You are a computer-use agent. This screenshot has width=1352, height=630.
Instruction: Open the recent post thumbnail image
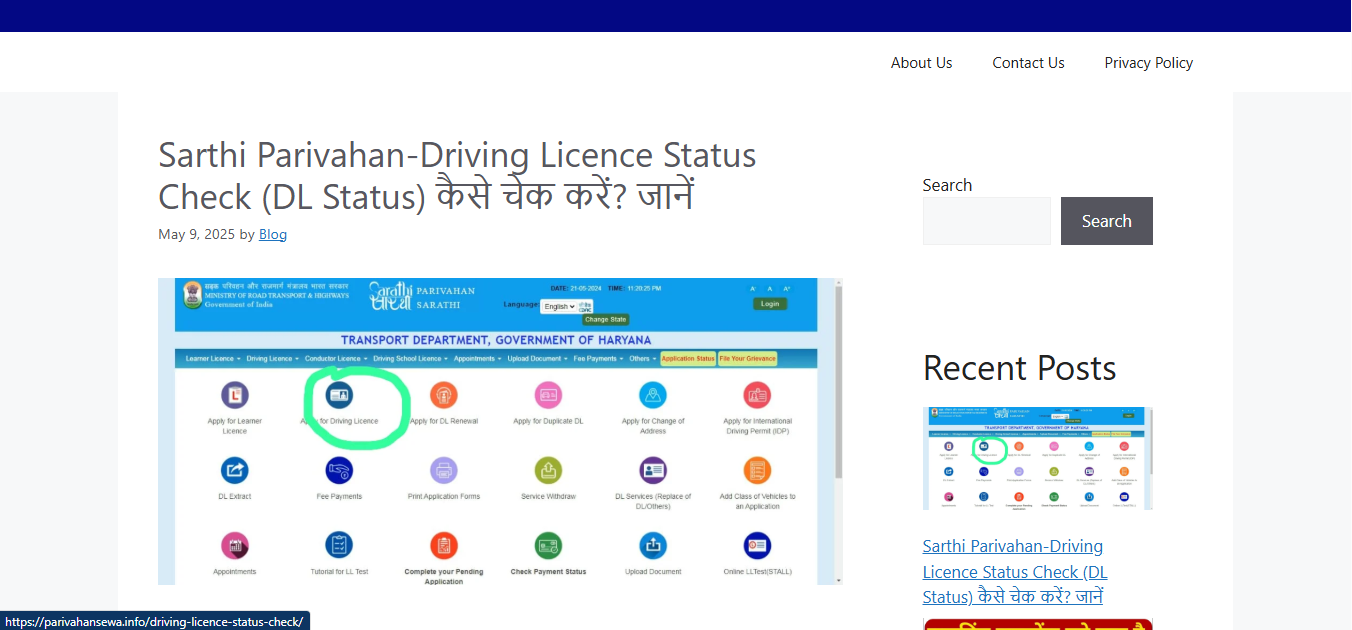tap(1038, 458)
